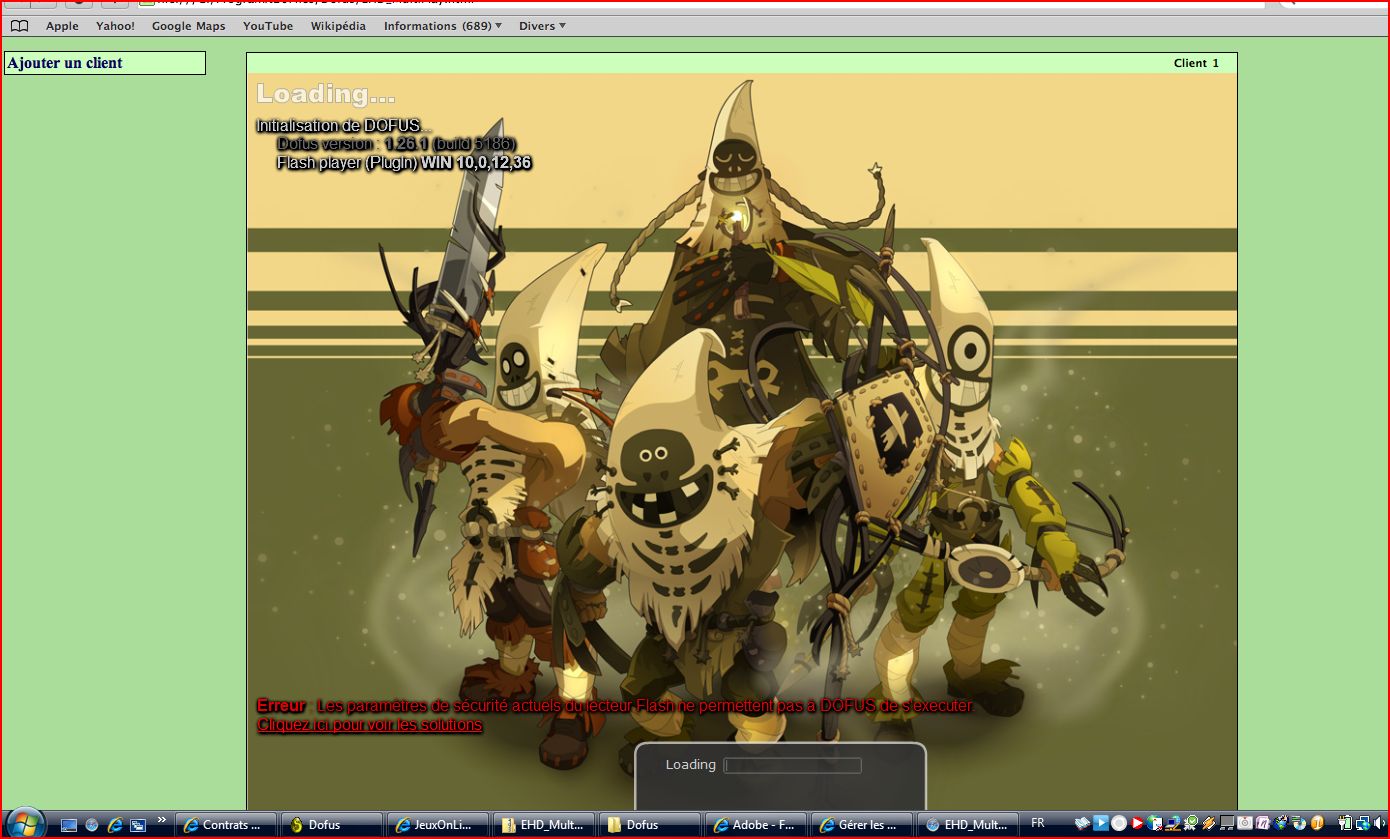Click the FR language indicator

point(1037,824)
